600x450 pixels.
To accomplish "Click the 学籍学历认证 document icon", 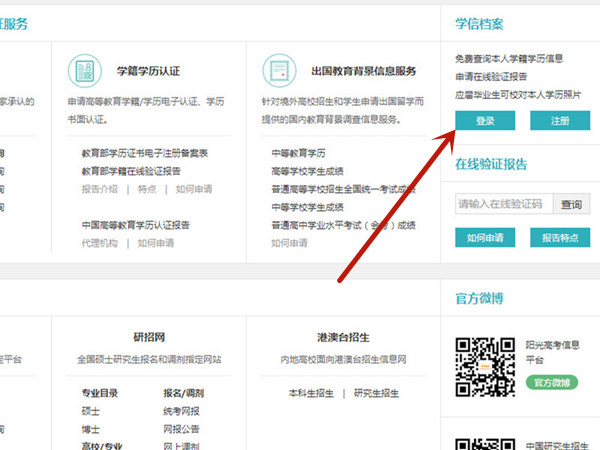I will coord(85,70).
